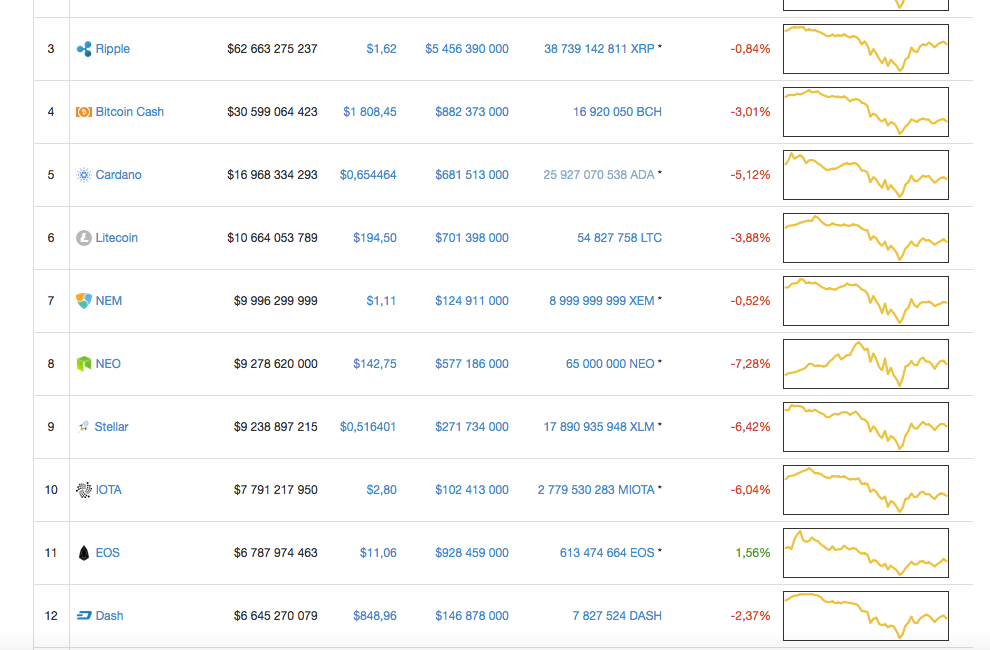Viewport: 990px width, 650px height.
Task: Click Stellar price $0,516401
Action: 368,427
